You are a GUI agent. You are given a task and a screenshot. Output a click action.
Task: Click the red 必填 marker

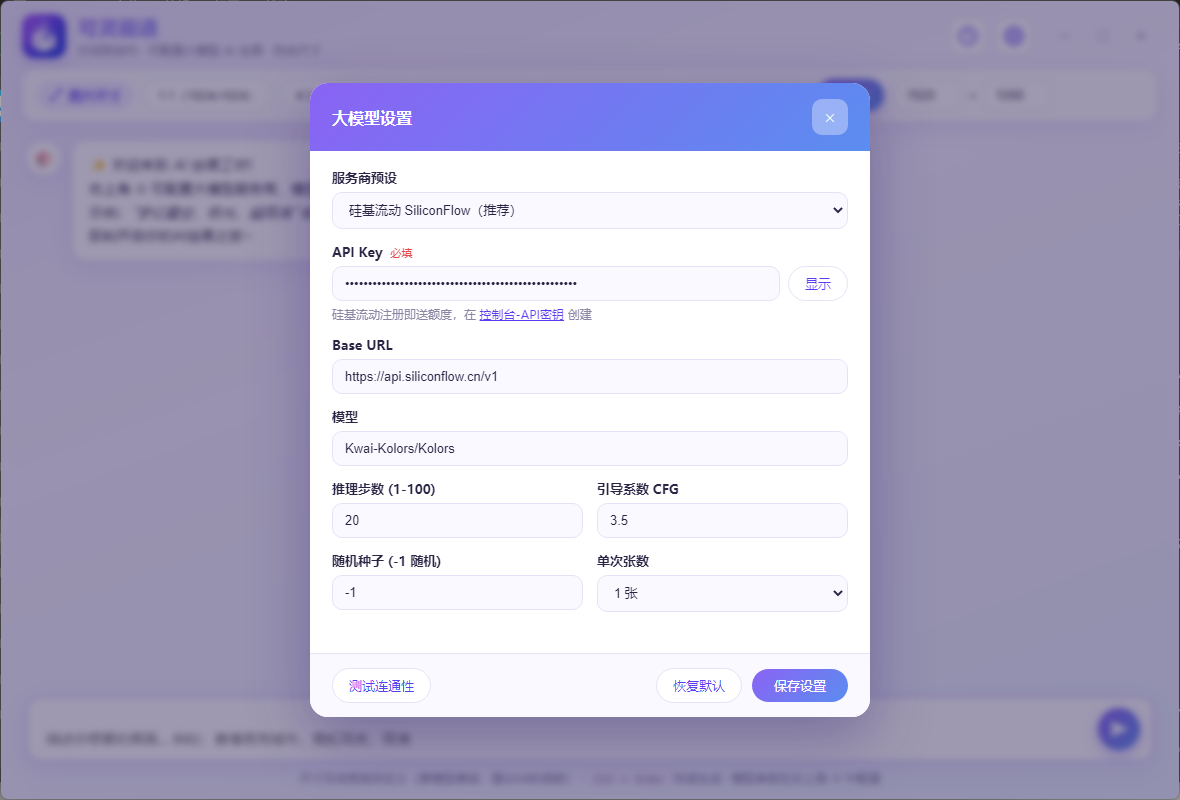tap(401, 254)
